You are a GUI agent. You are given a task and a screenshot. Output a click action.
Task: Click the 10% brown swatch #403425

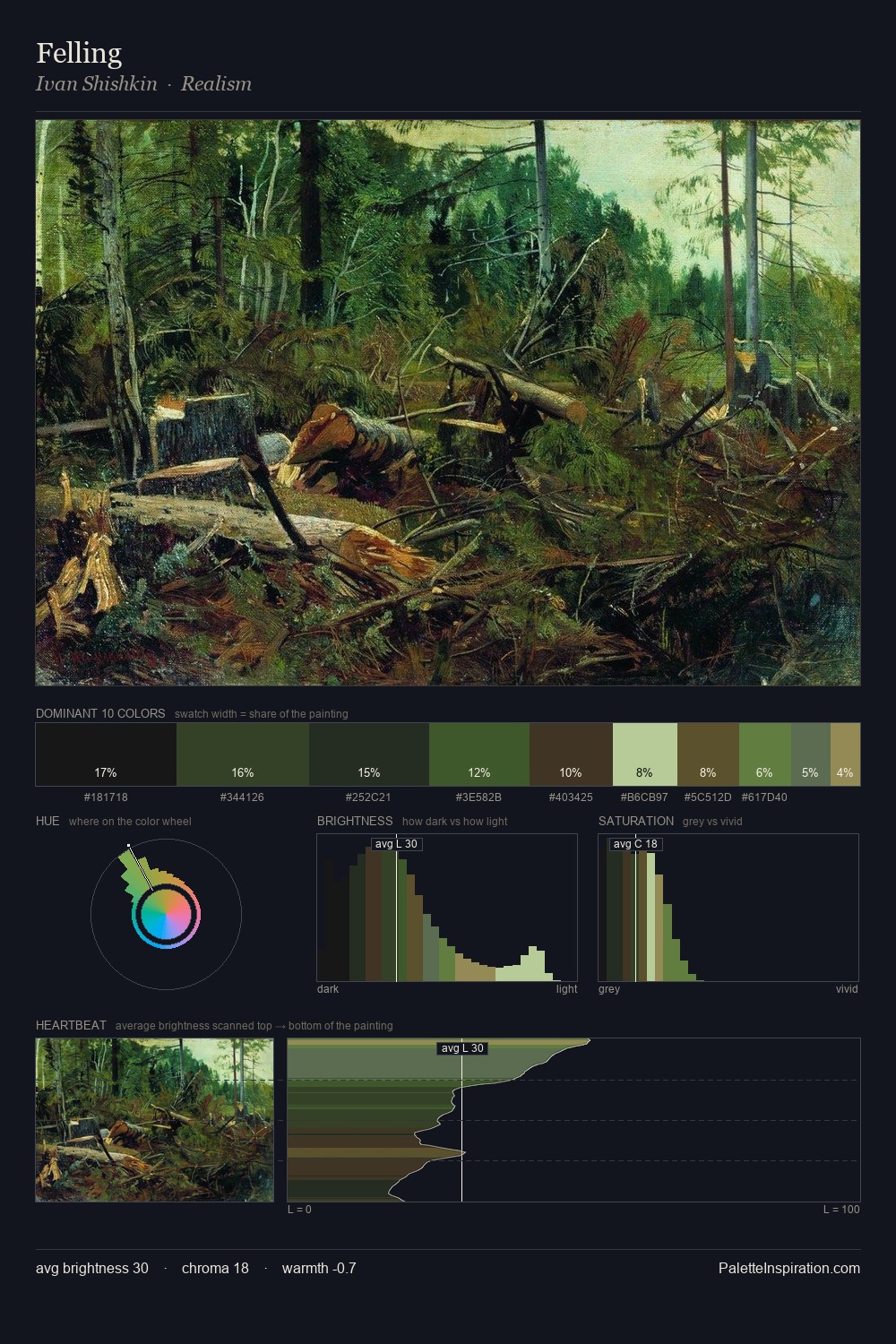(571, 754)
